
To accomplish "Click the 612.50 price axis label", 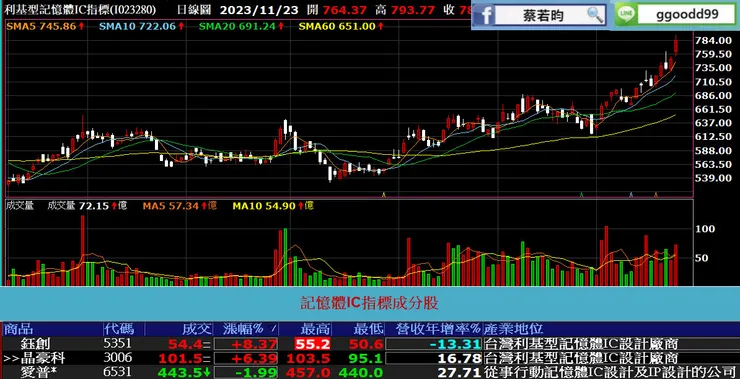I will pos(713,137).
